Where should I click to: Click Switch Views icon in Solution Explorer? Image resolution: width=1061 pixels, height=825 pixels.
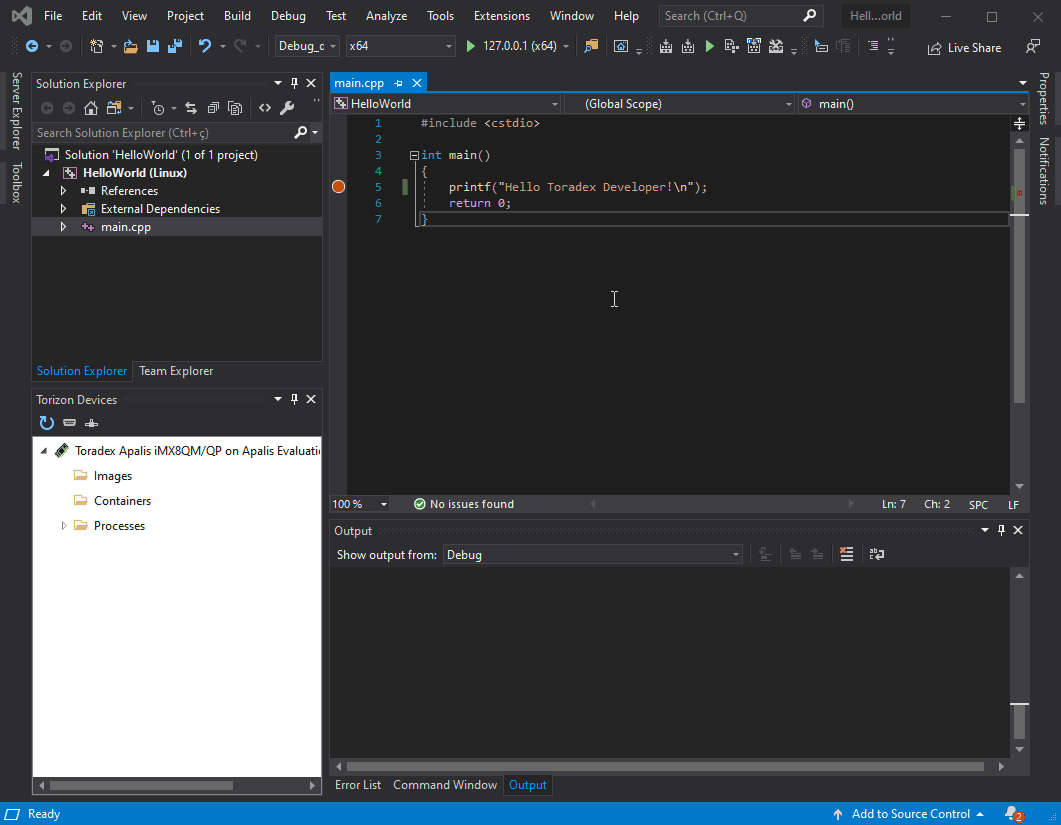coord(114,108)
